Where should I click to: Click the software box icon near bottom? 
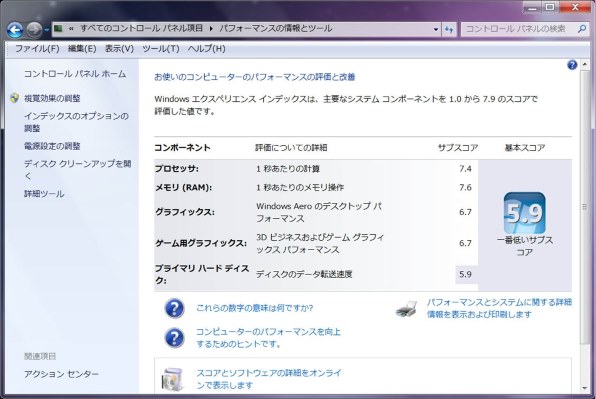[x=173, y=379]
